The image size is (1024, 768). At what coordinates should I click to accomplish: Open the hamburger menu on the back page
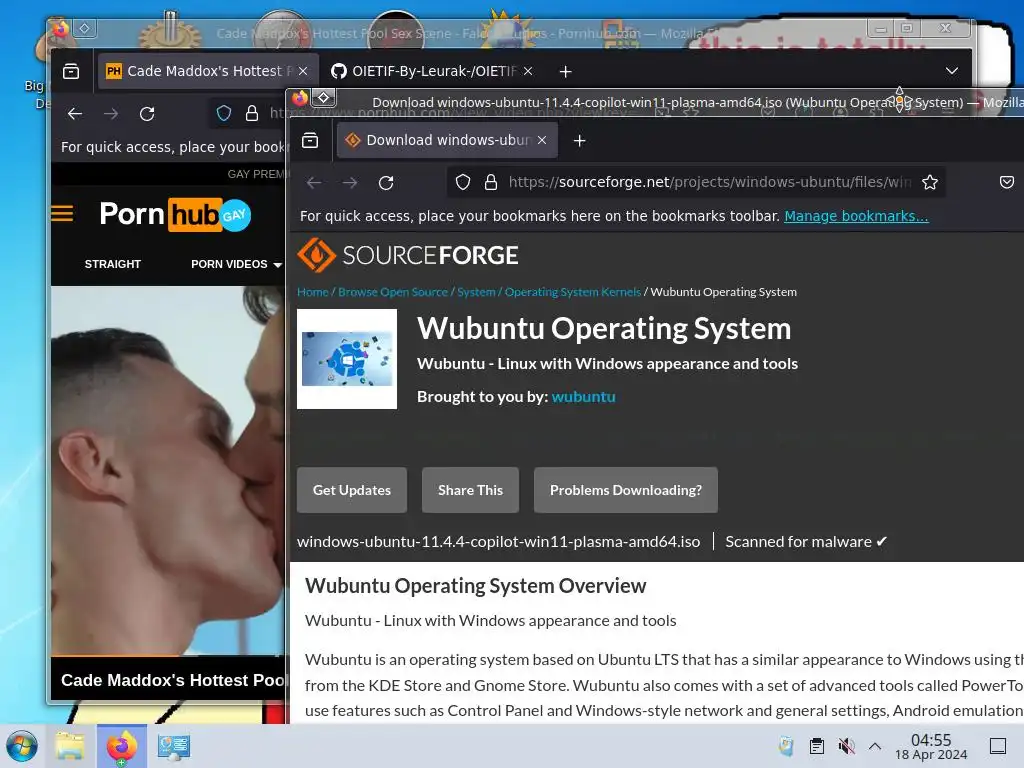tap(62, 214)
